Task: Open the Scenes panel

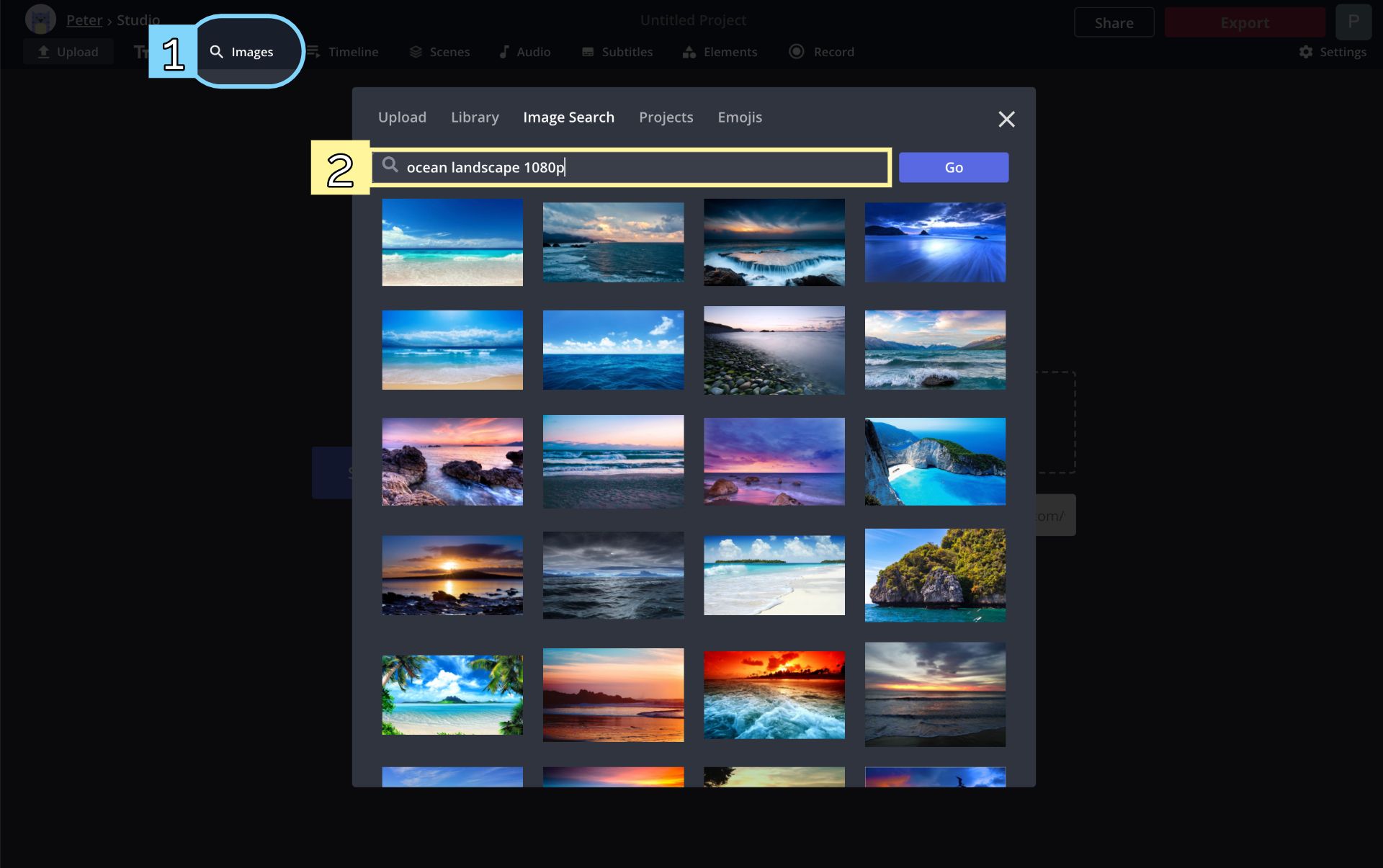Action: coord(439,52)
